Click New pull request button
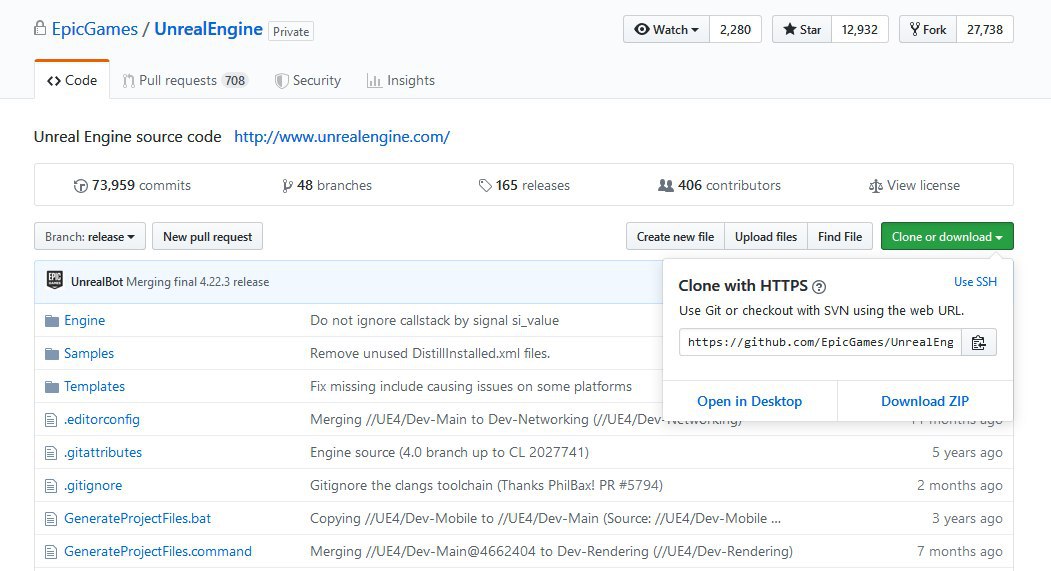The image size is (1051, 571). coord(207,237)
